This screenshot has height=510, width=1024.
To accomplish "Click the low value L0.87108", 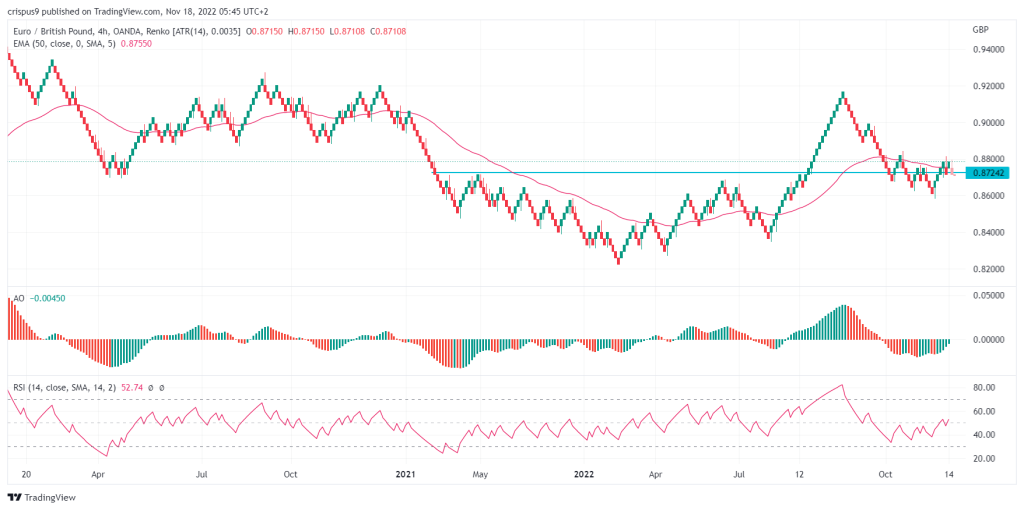I will 345,31.
